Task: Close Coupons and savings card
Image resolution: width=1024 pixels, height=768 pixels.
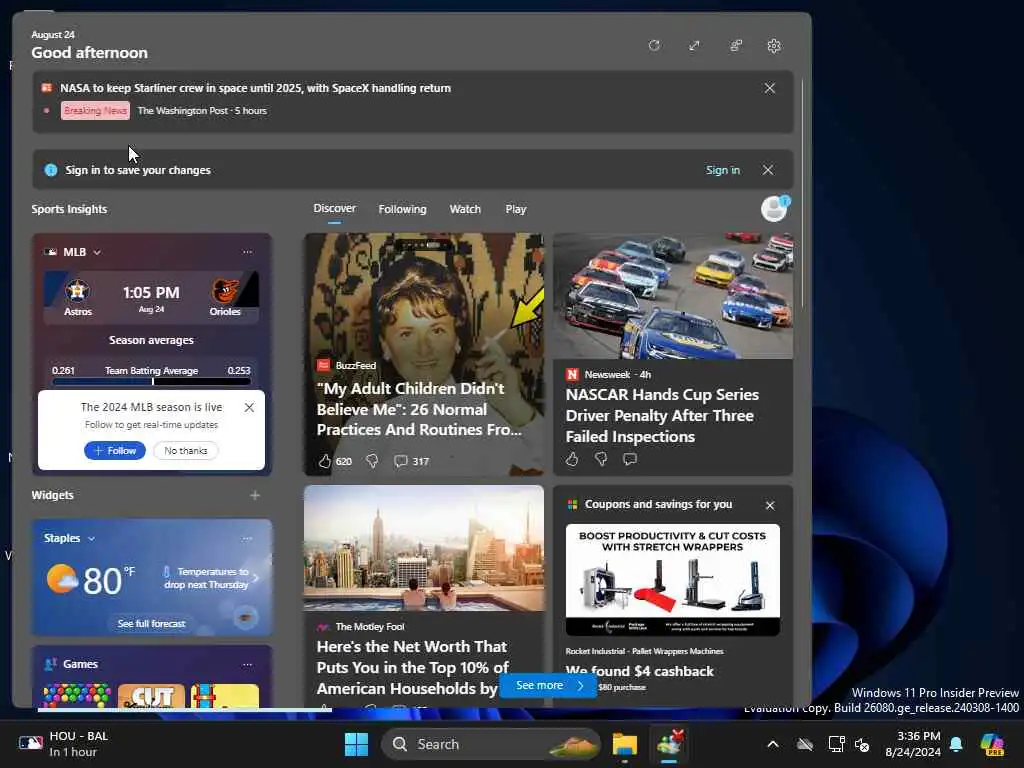Action: point(770,505)
